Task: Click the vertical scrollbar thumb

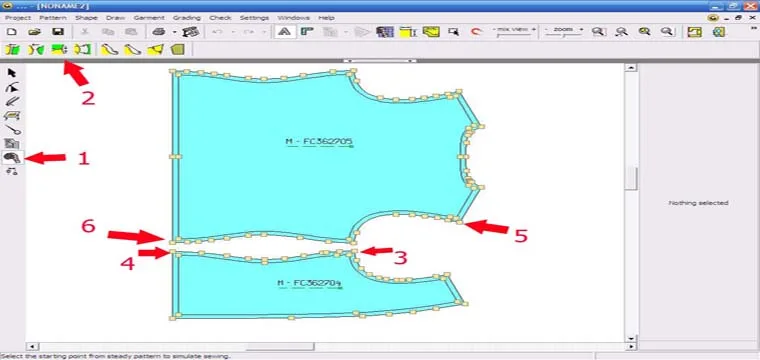Action: [x=630, y=179]
